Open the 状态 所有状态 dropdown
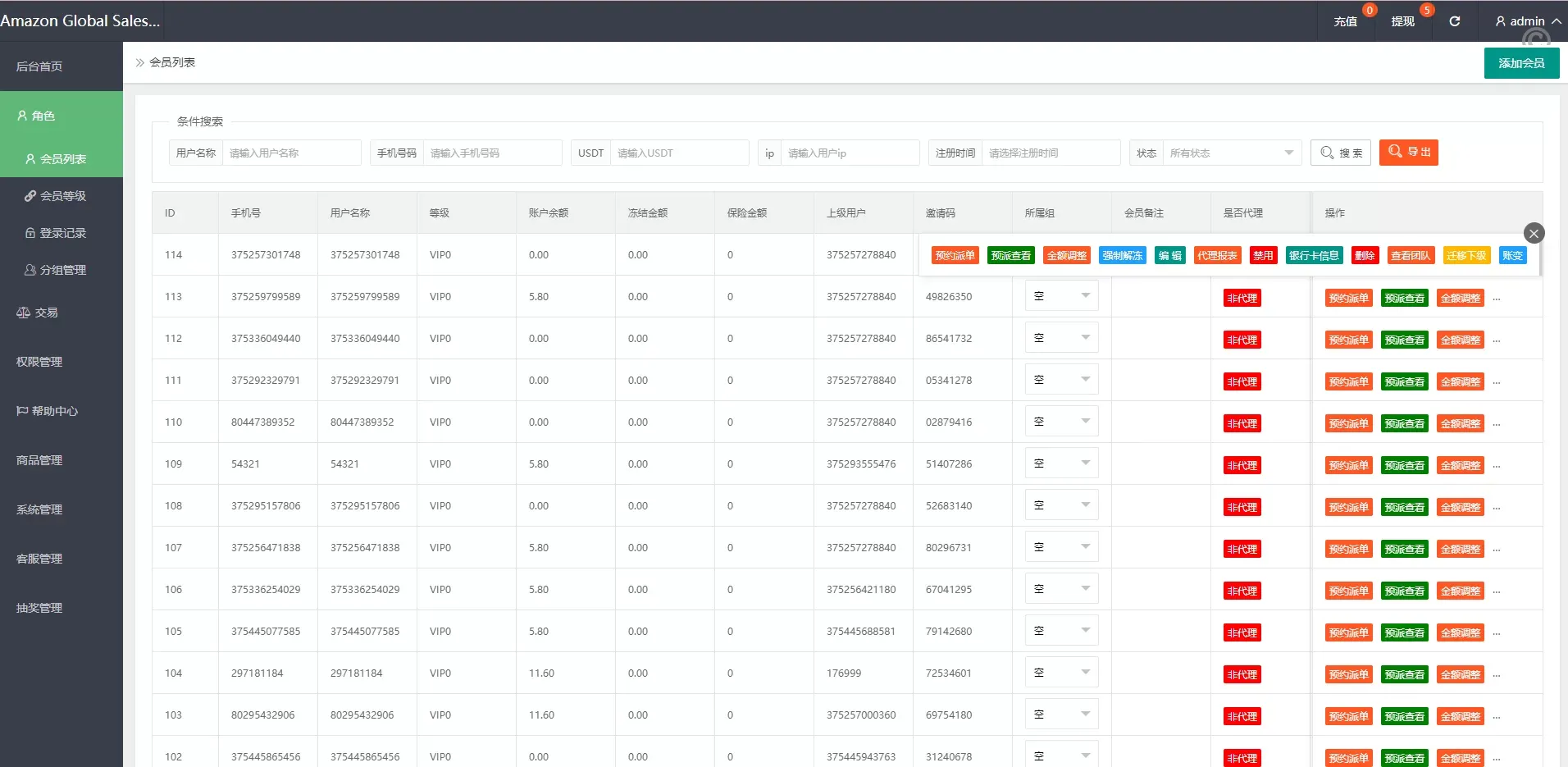 [x=1230, y=153]
